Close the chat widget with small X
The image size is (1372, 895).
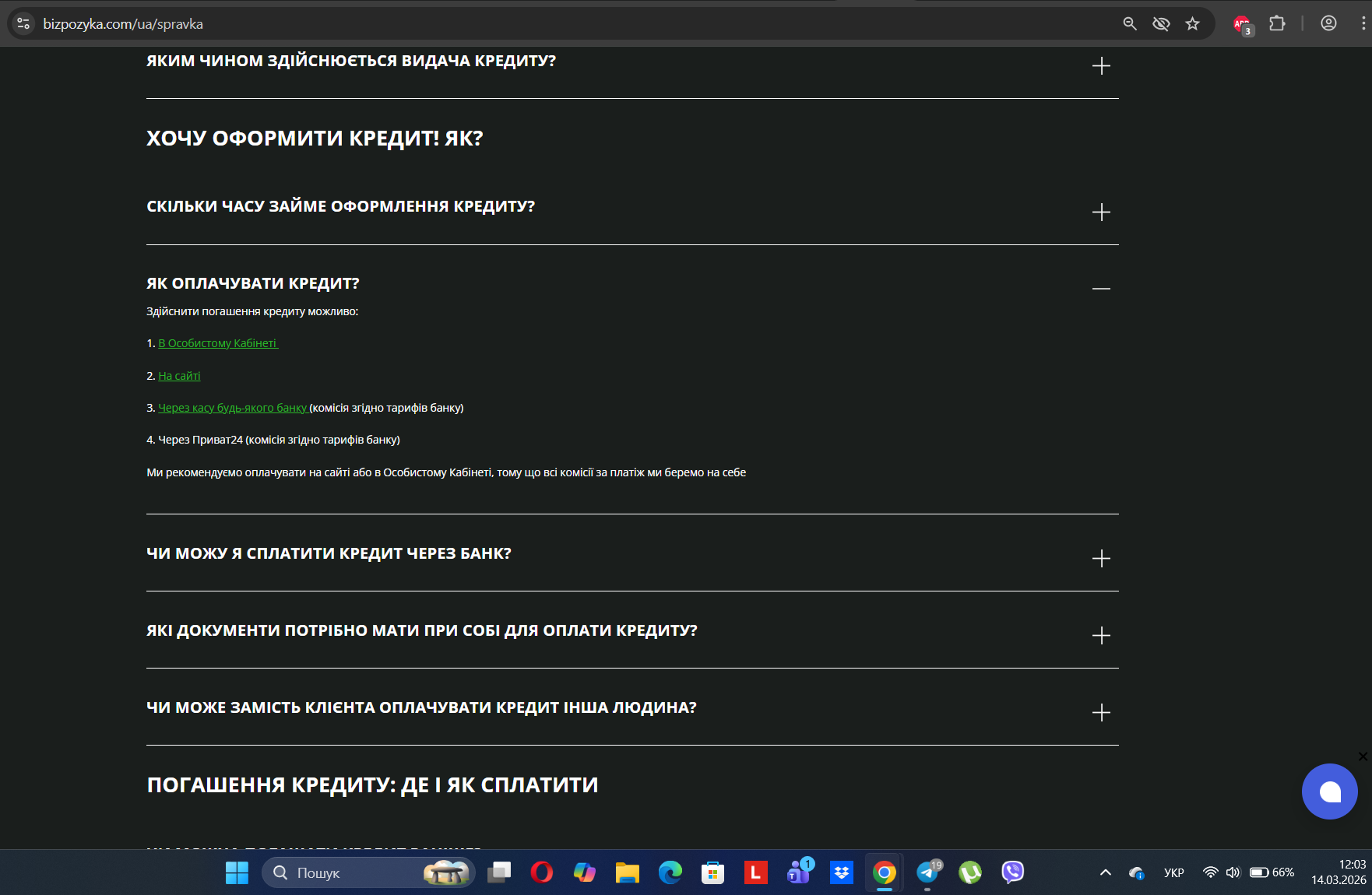point(1363,756)
